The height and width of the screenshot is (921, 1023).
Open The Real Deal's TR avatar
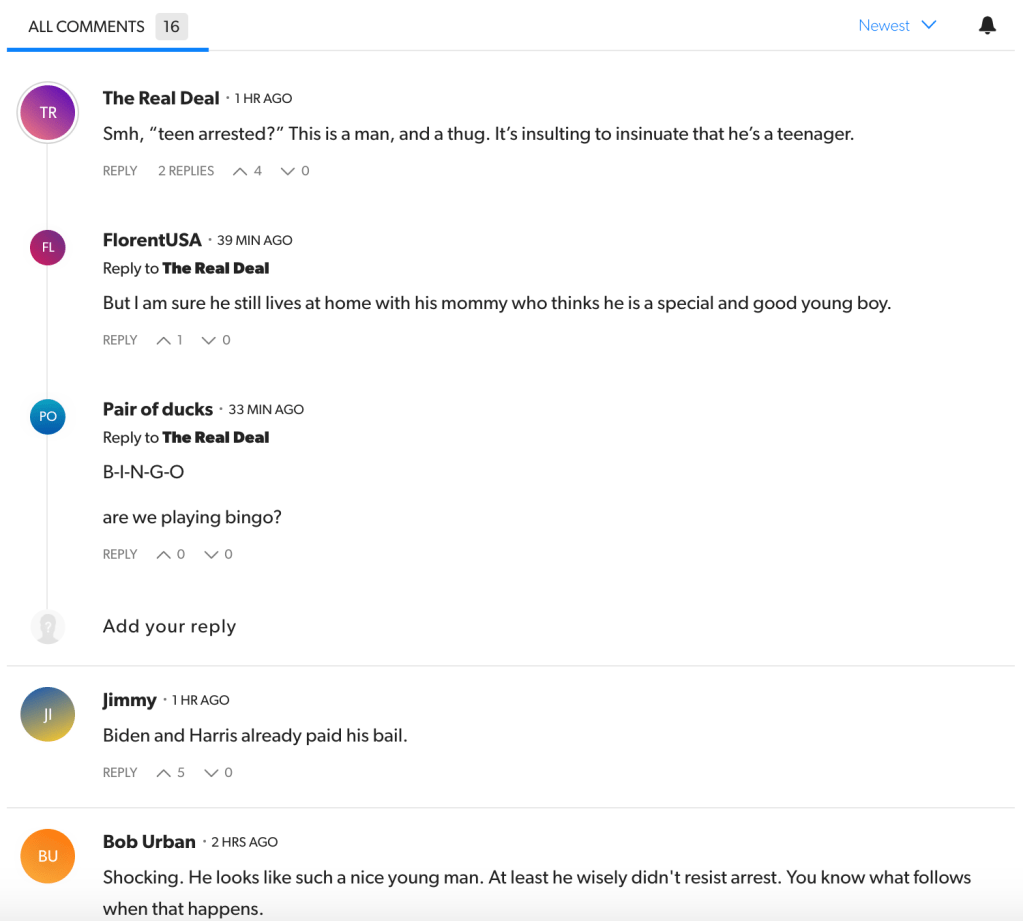48,113
